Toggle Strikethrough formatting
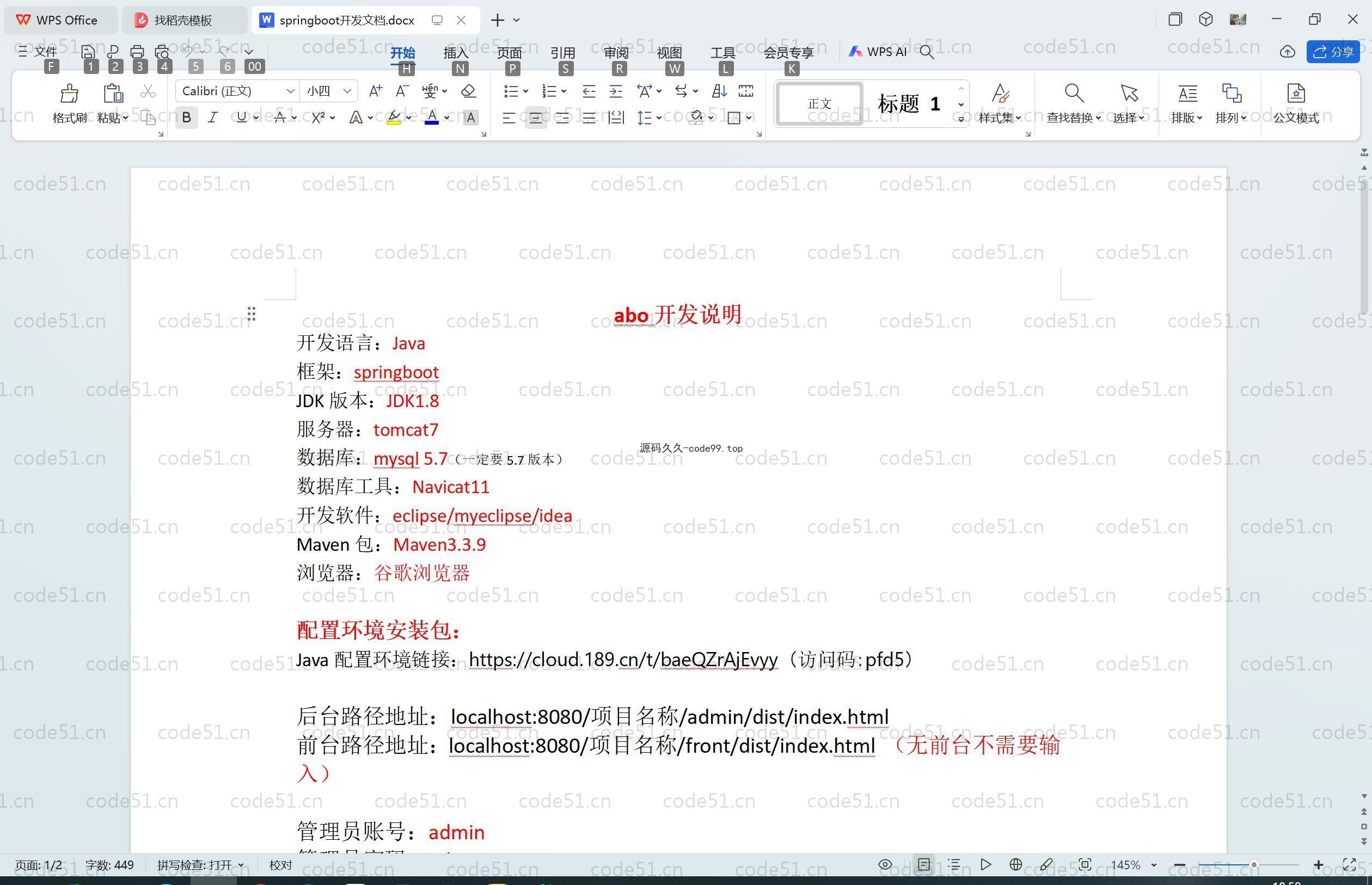 (279, 118)
